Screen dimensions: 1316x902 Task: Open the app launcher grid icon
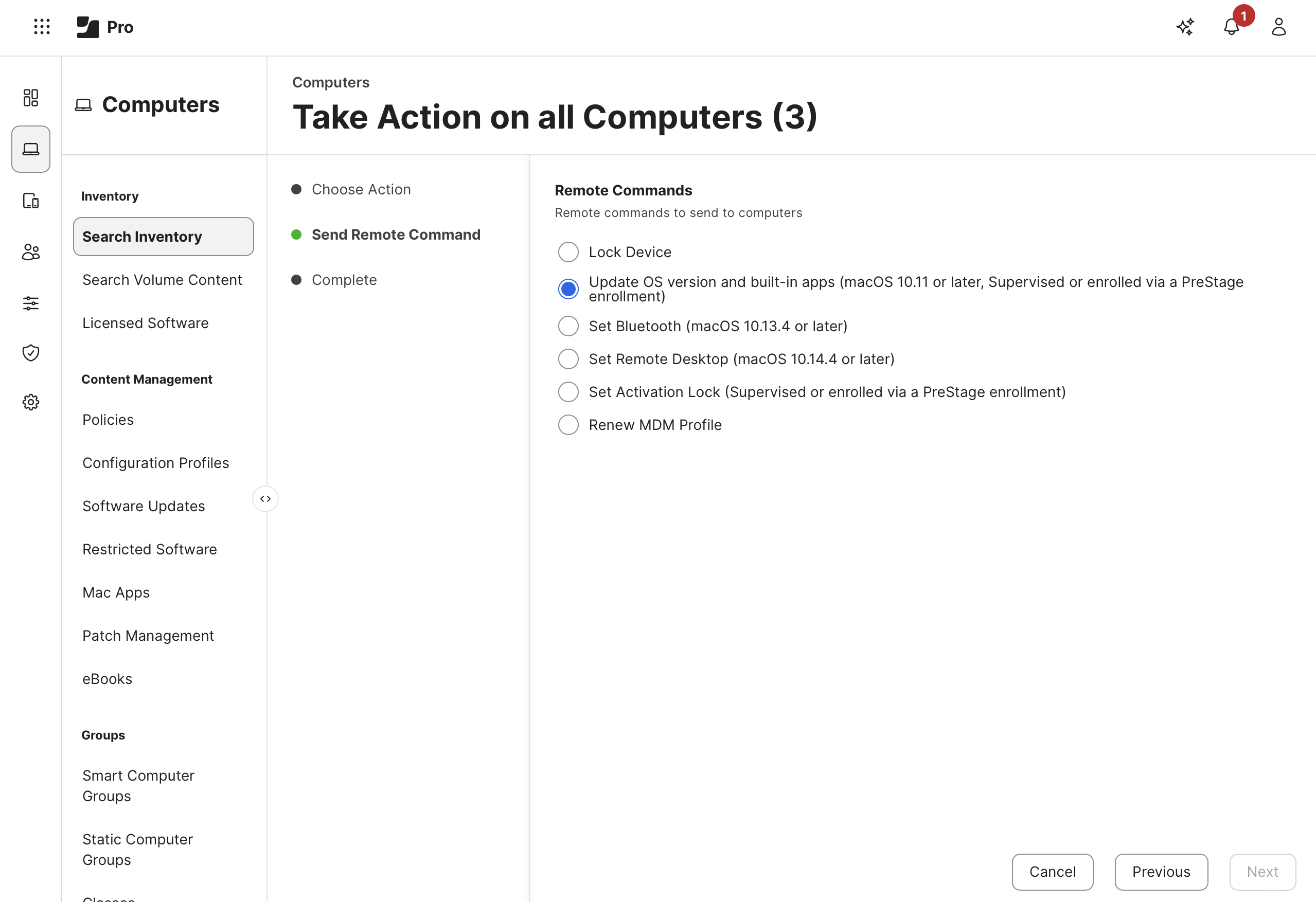pos(42,27)
